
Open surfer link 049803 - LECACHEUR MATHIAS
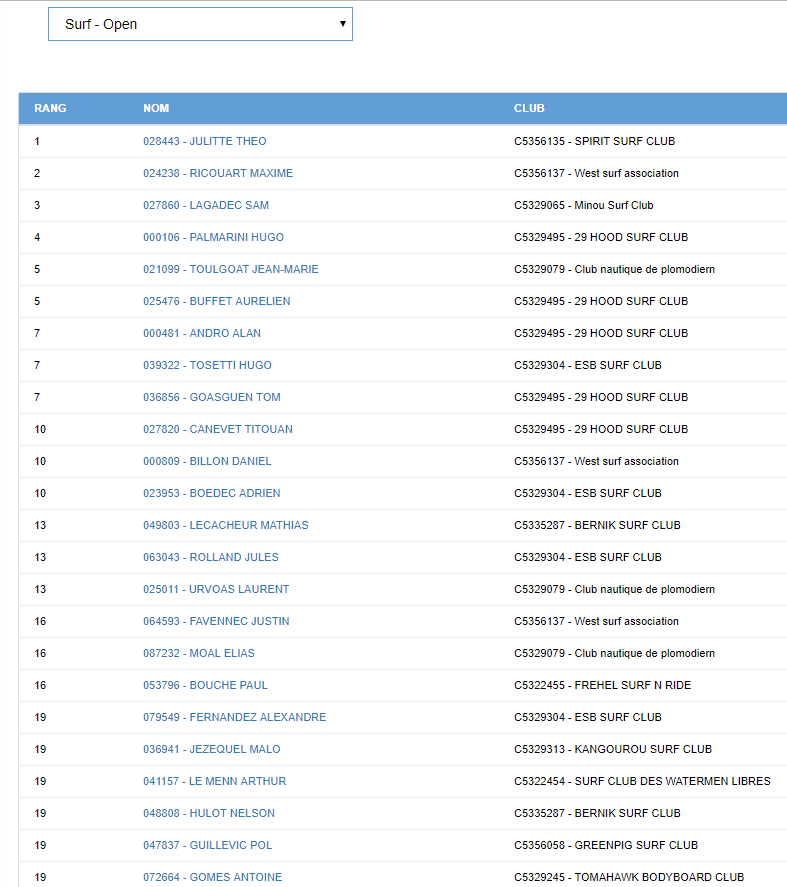(226, 524)
